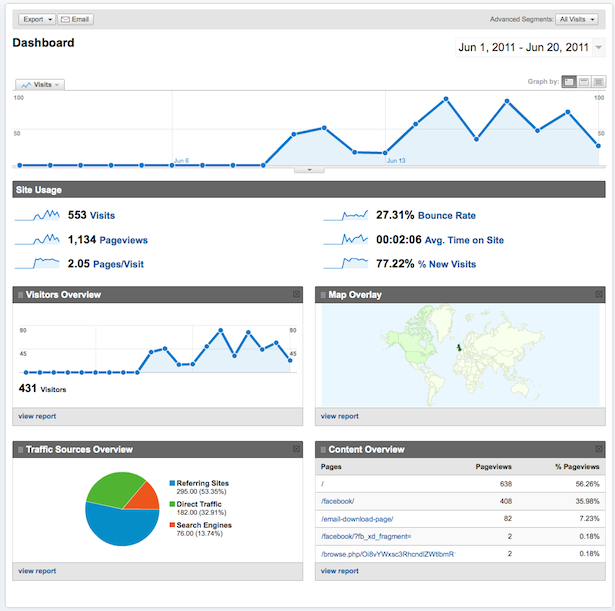Open the Bounce Rate report link
Screen dimensions: 615x611
coord(447,215)
